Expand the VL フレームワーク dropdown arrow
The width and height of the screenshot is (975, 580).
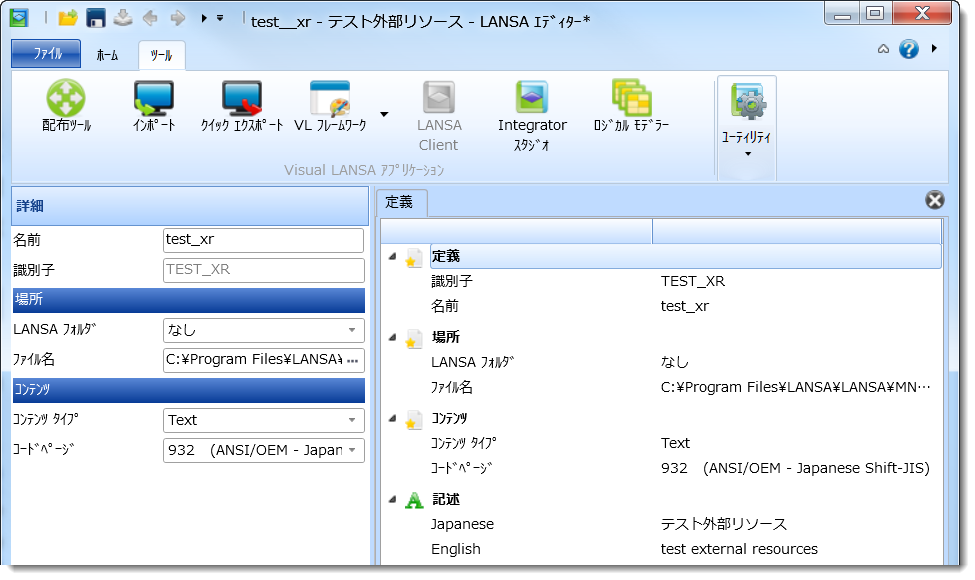(x=384, y=114)
